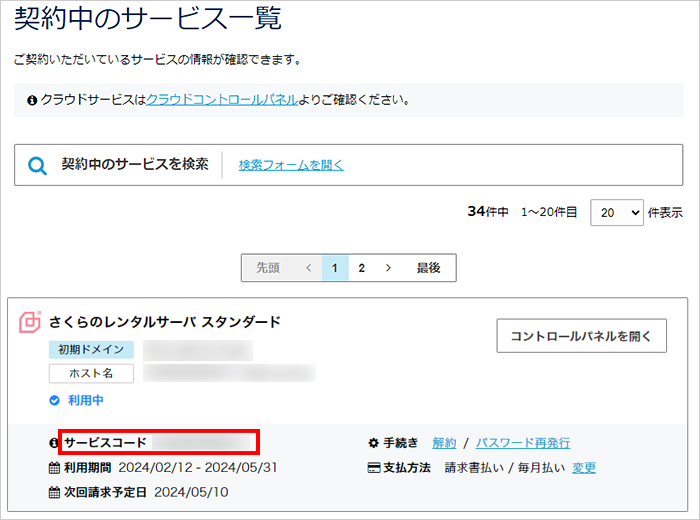Jump to 最後 last page

pos(429,268)
